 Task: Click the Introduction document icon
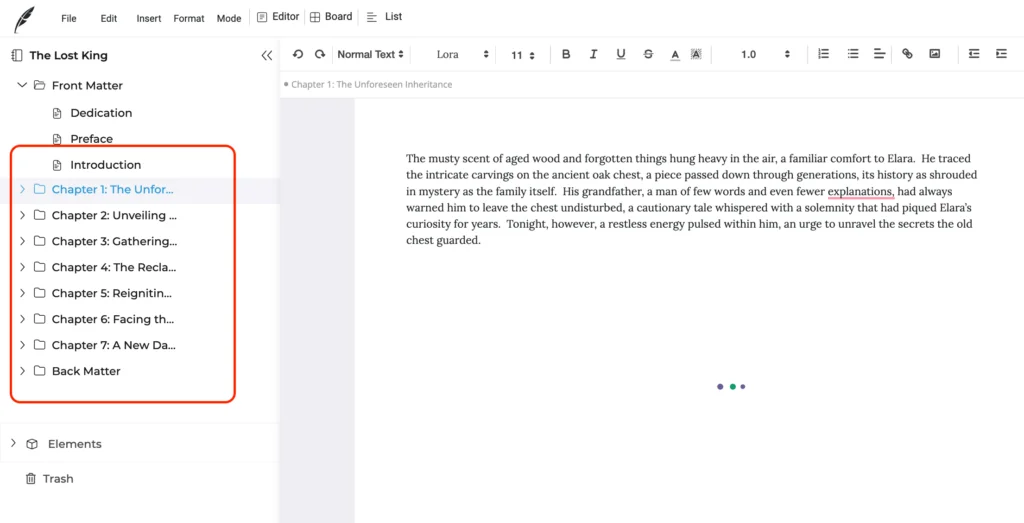(x=57, y=165)
